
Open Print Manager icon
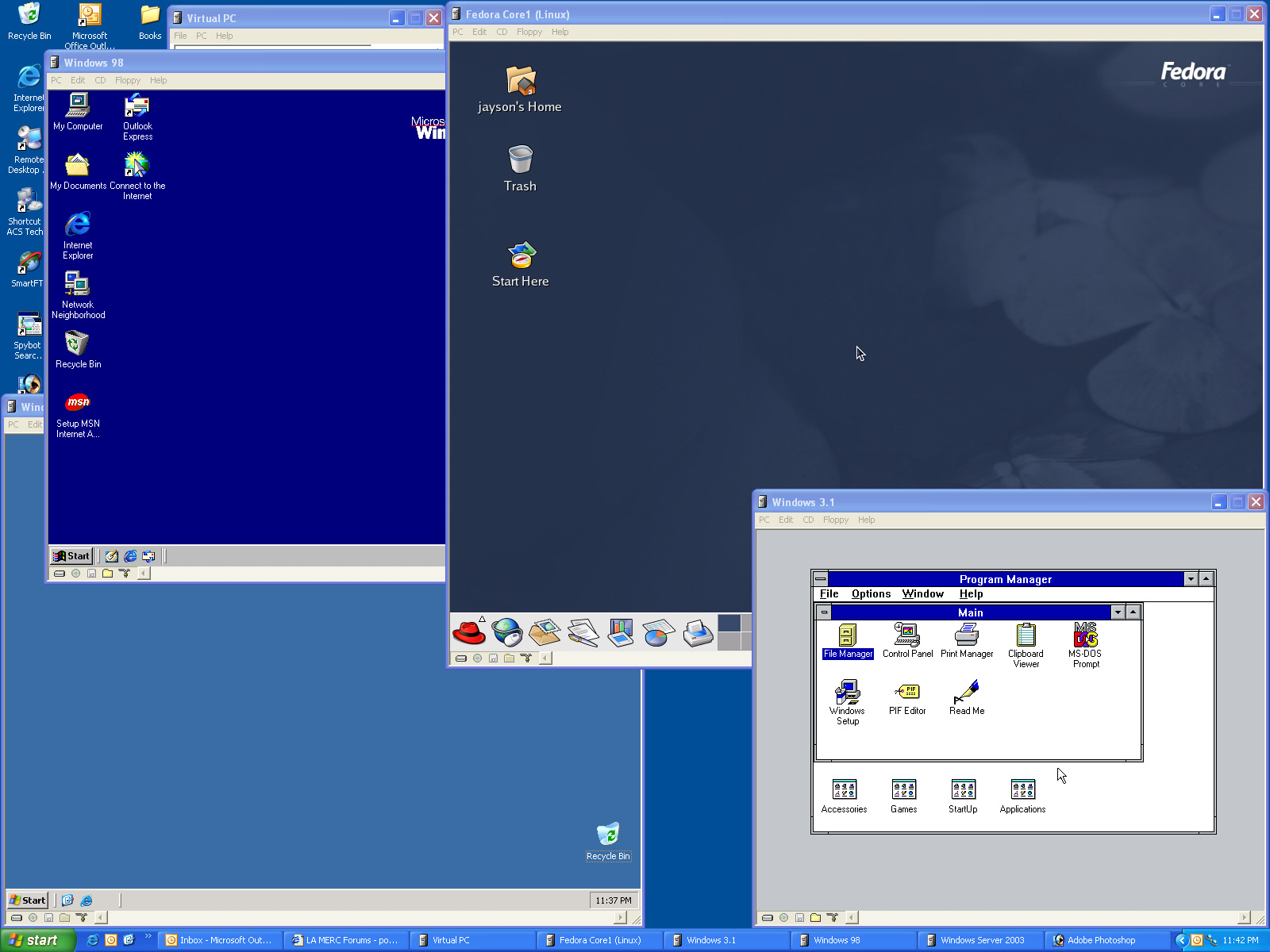pyautogui.click(x=967, y=641)
